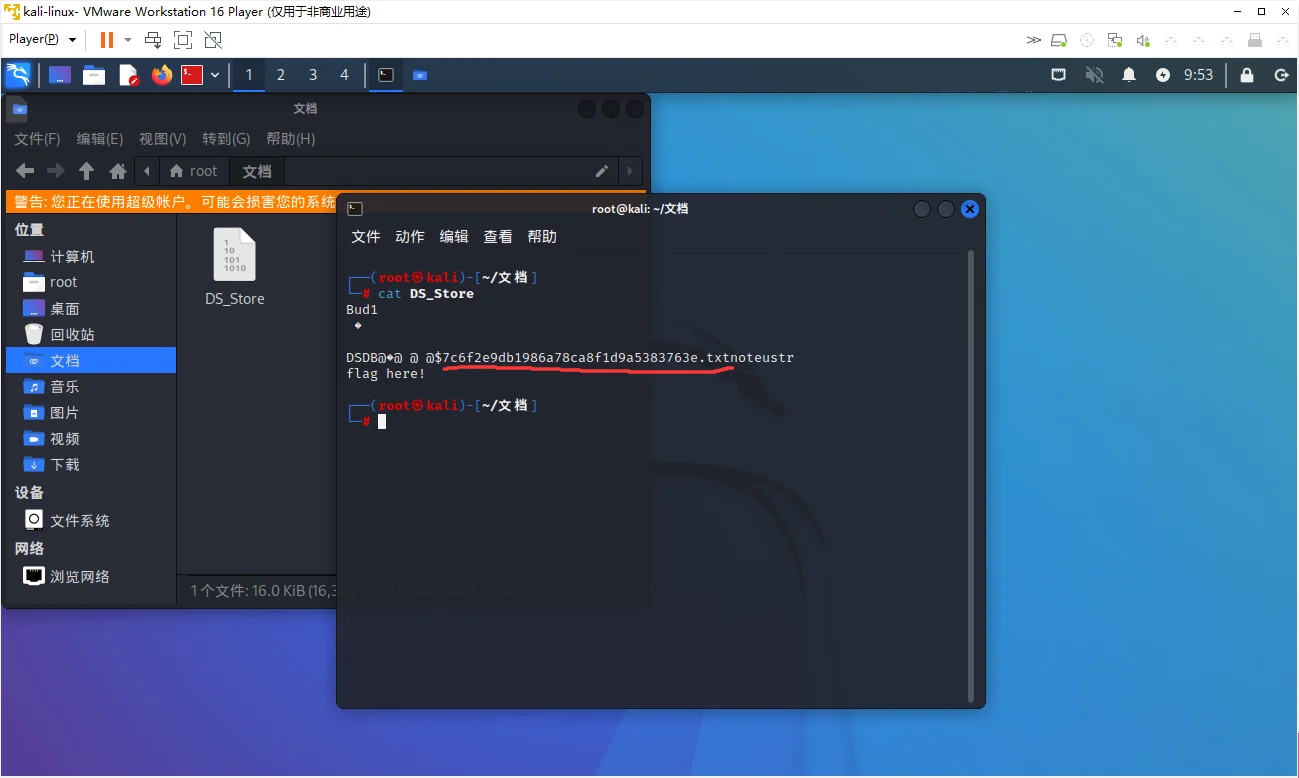Viewport: 1299px width, 778px height.
Task: Click the text editor launcher icon
Action: click(x=128, y=75)
